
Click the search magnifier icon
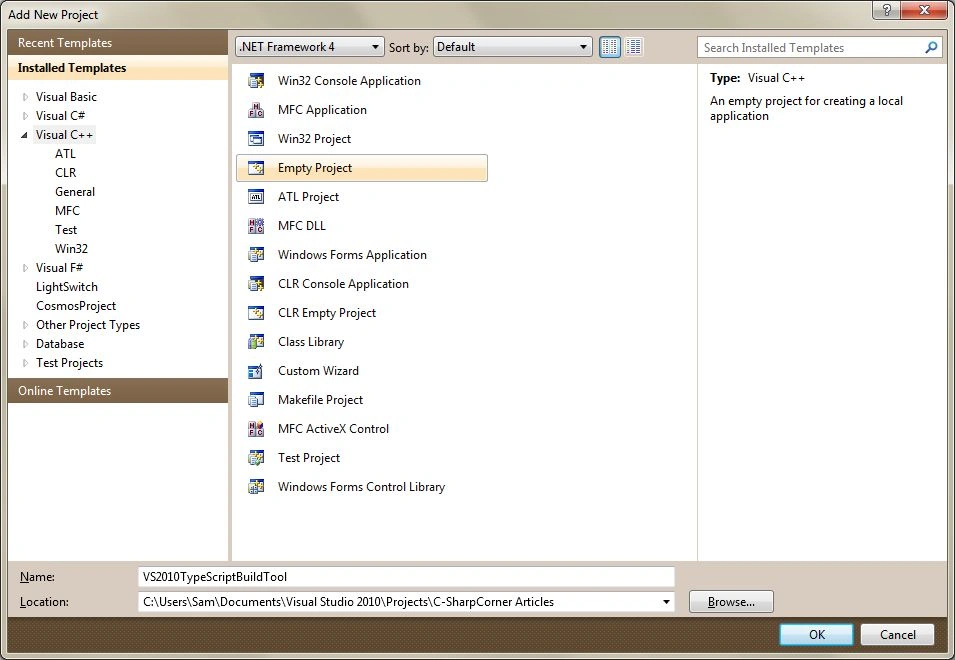[931, 47]
